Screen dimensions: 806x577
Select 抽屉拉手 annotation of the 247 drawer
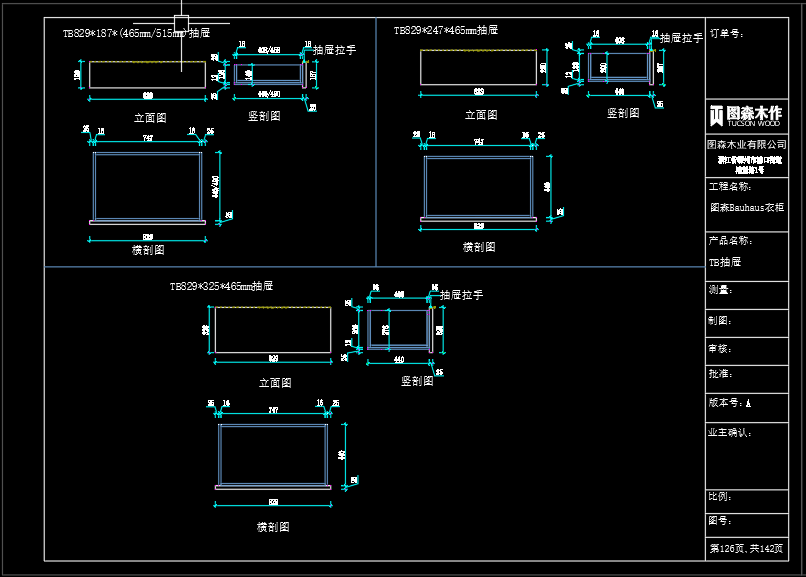coord(681,38)
